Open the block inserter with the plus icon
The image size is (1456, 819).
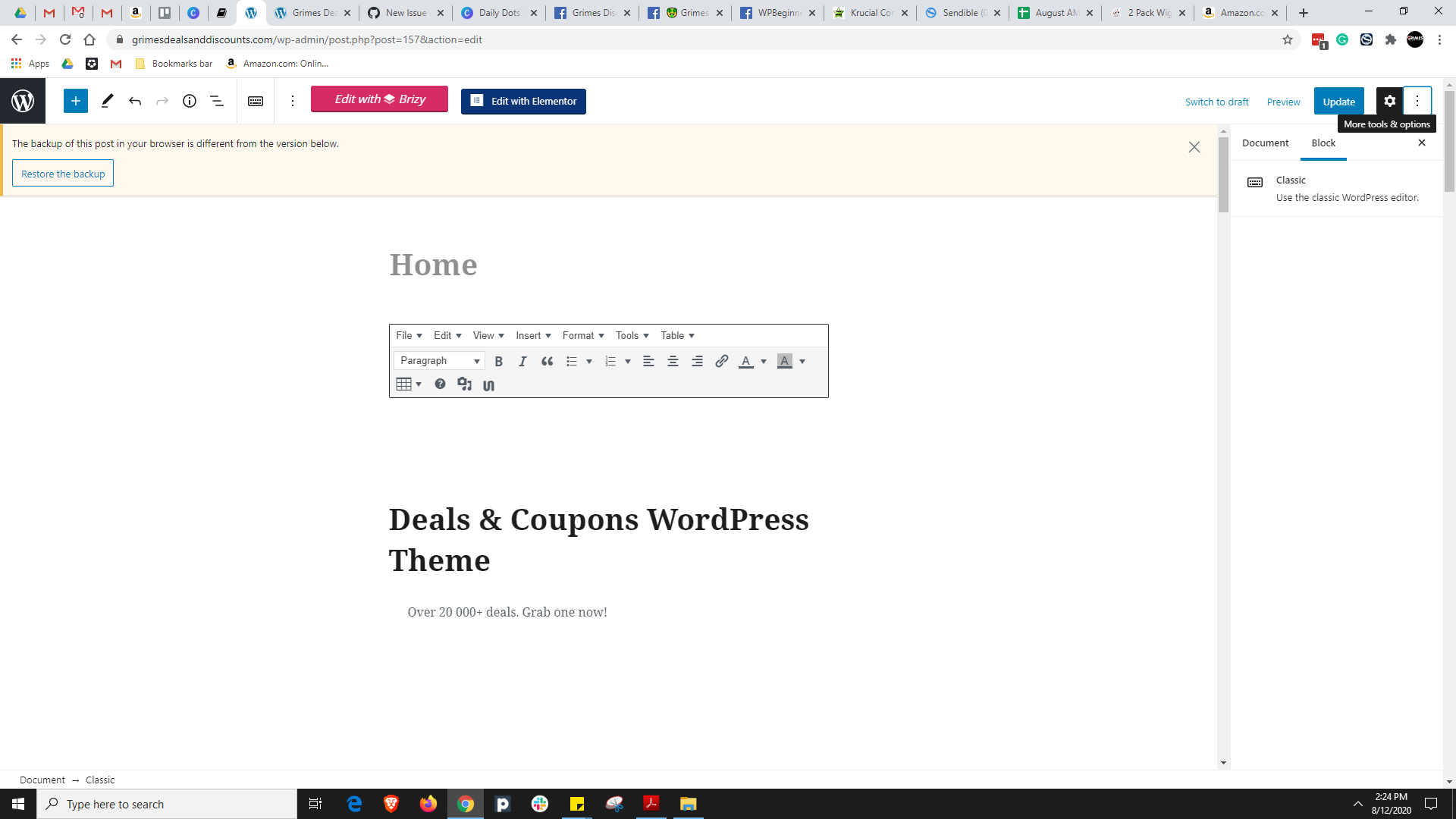(75, 101)
